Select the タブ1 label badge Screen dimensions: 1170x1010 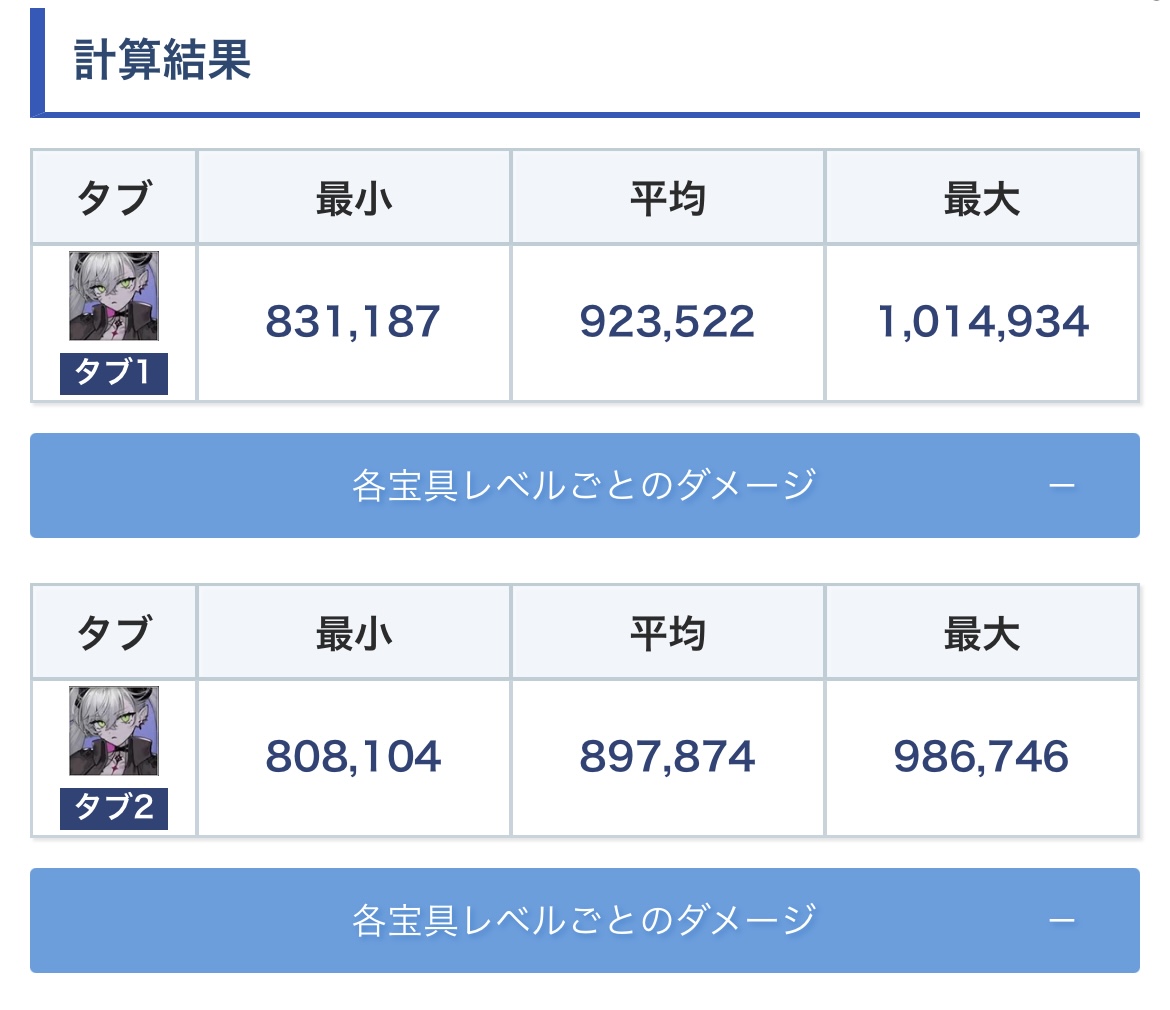(x=114, y=374)
